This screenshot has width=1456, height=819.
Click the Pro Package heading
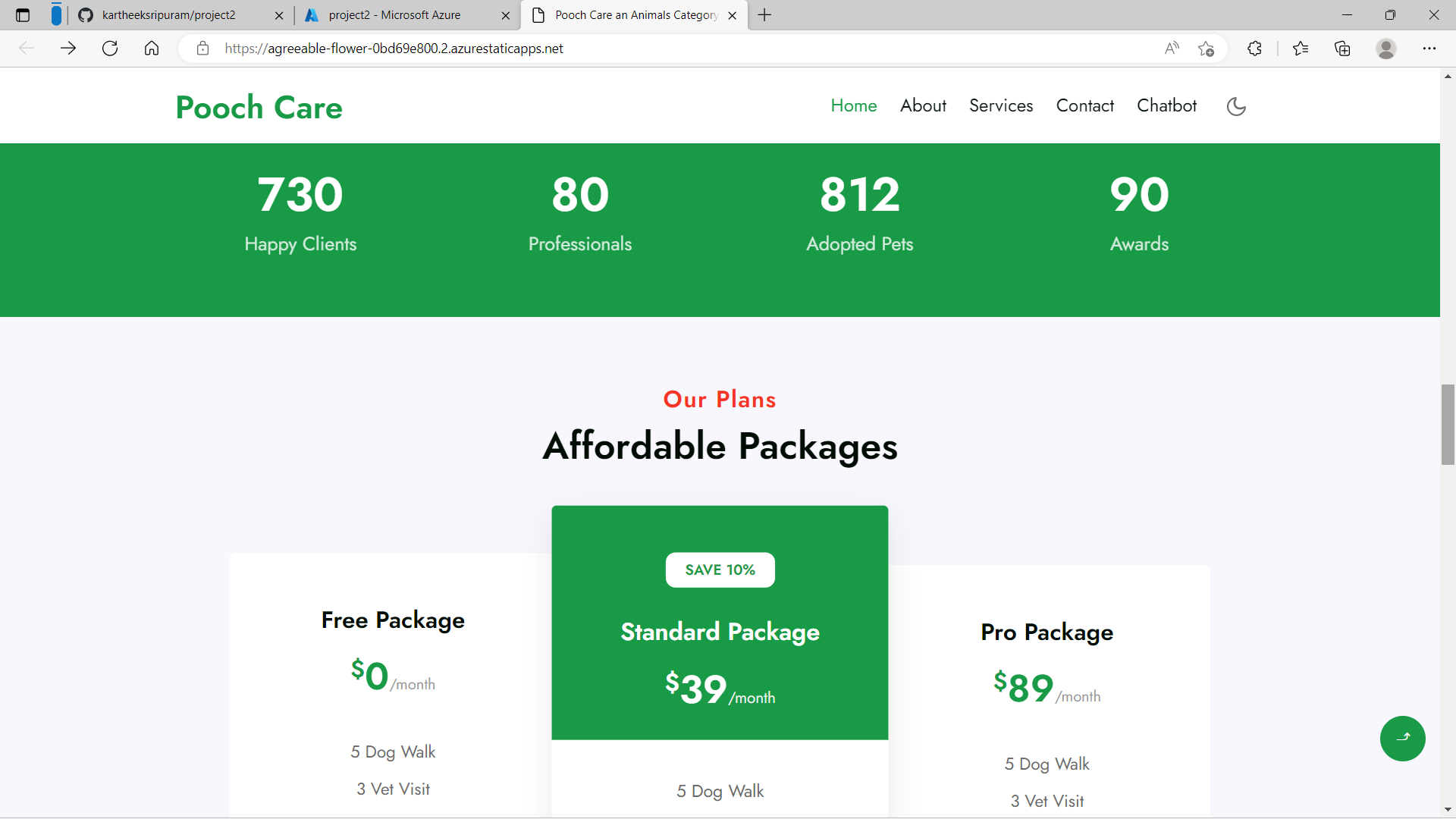(1046, 632)
